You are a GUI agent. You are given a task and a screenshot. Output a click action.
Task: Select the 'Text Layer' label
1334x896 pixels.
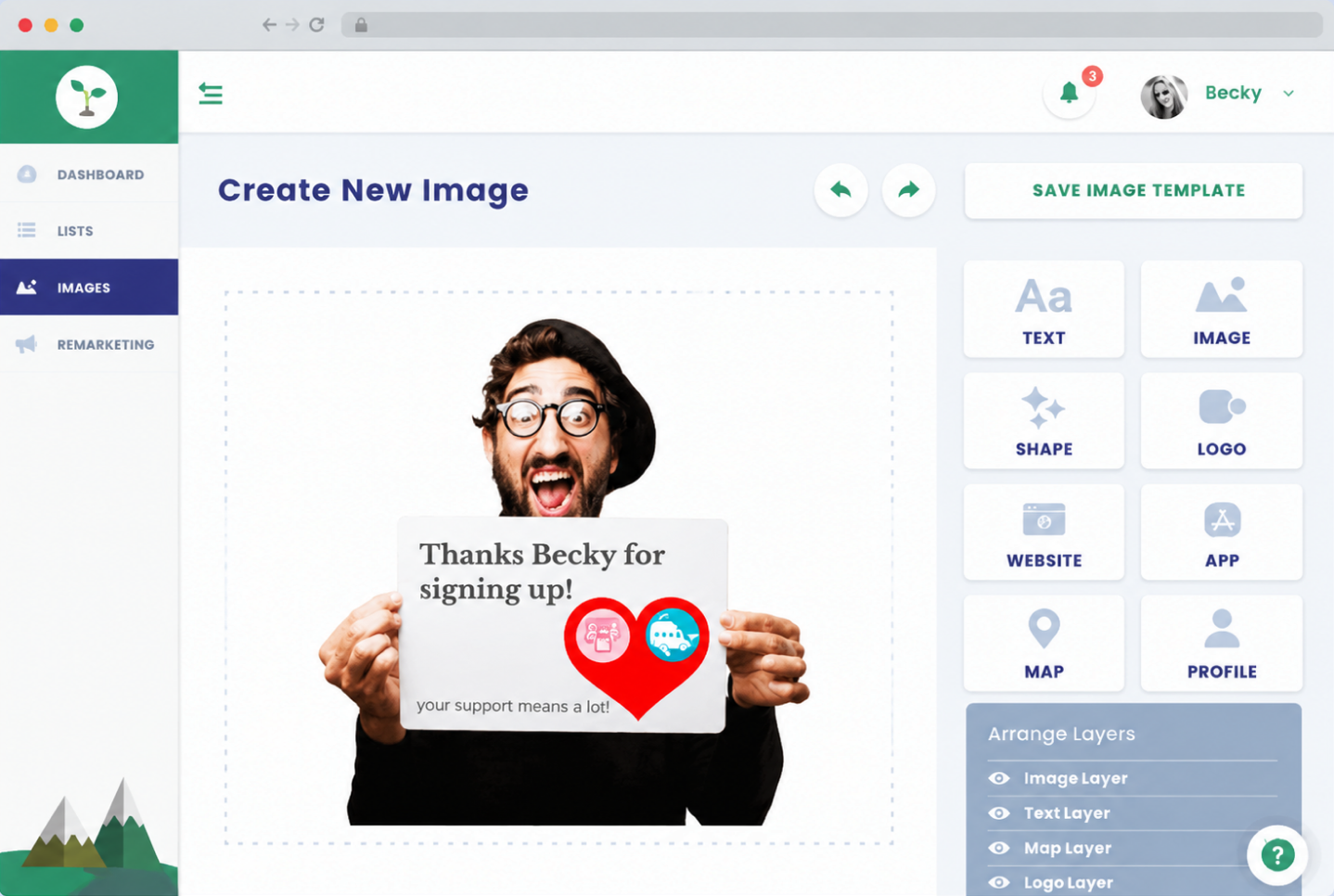point(1067,813)
